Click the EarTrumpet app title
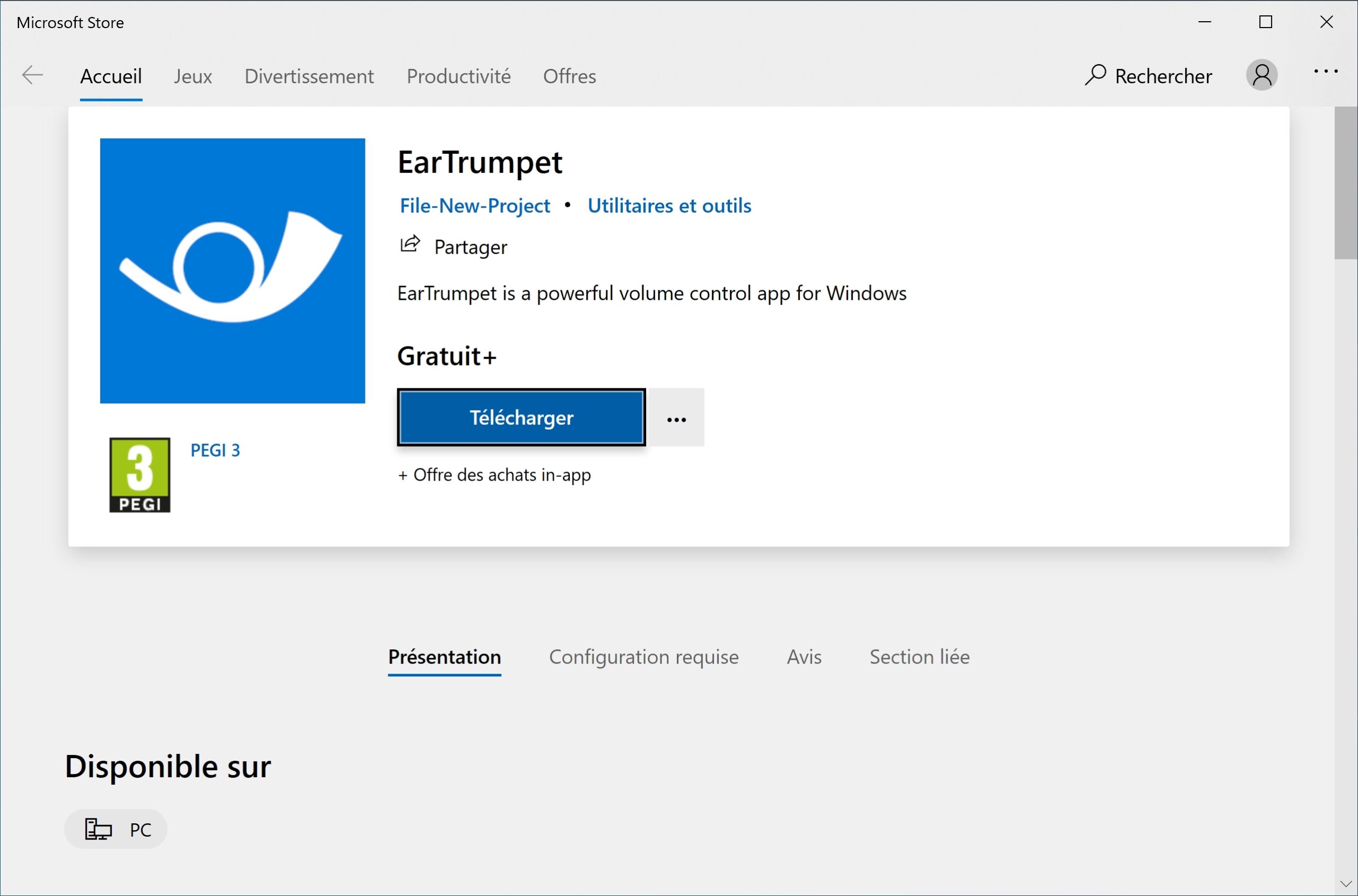 tap(480, 162)
